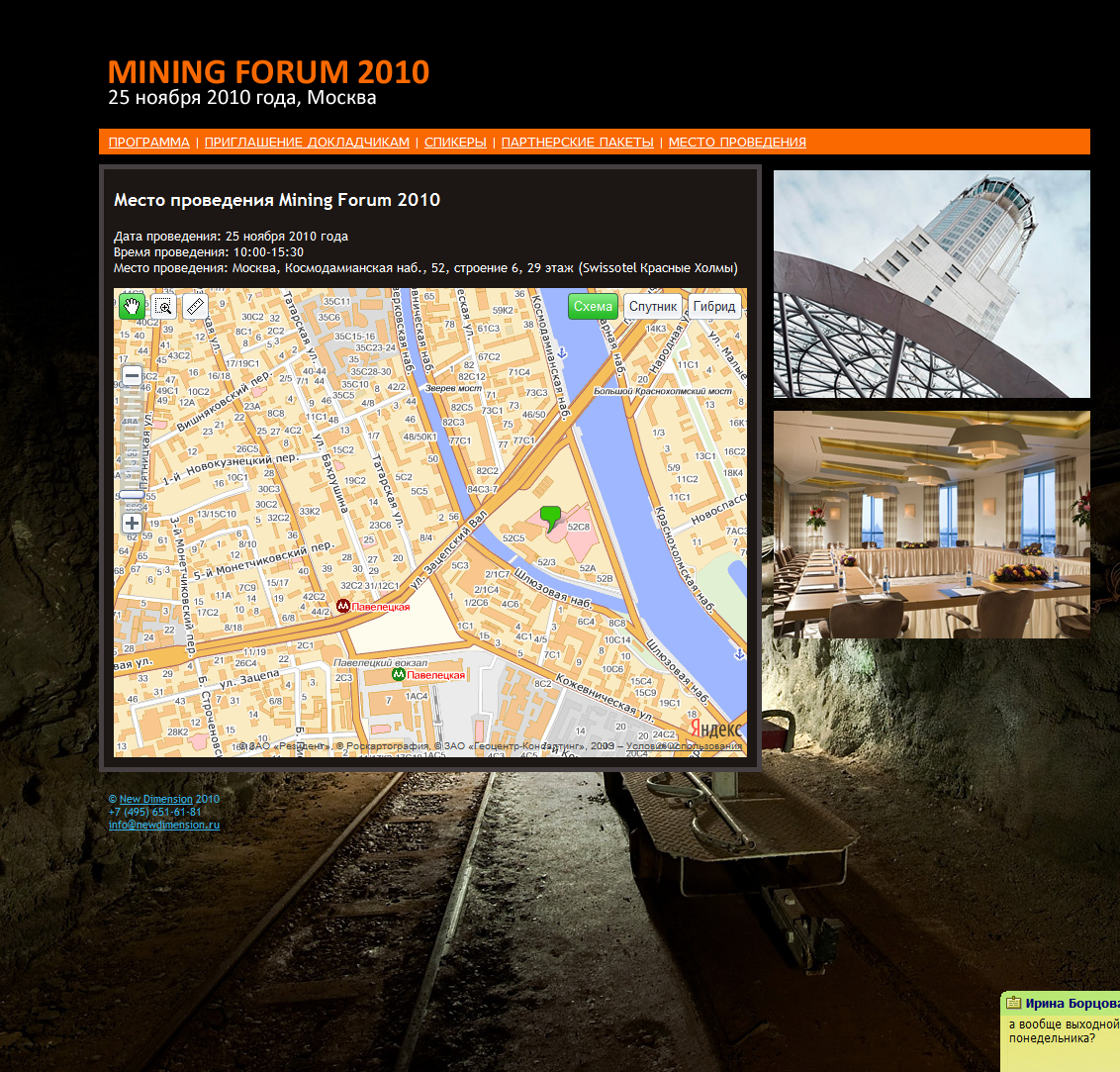Screen dimensions: 1120x1072
Task: Select the hand pan tool on the map
Action: pyautogui.click(x=133, y=307)
